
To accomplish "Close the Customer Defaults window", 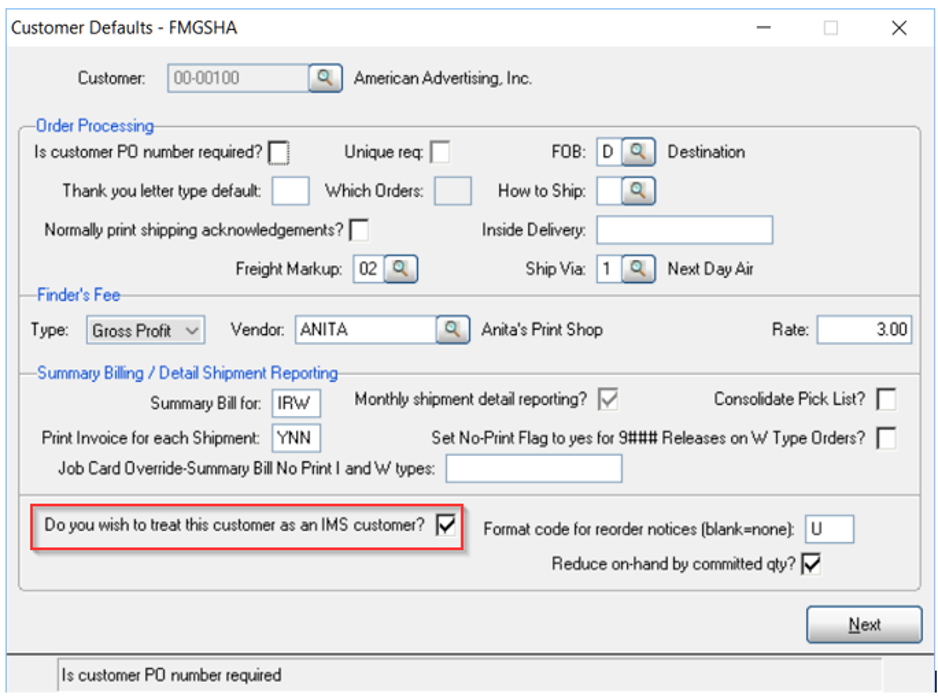I will click(899, 28).
